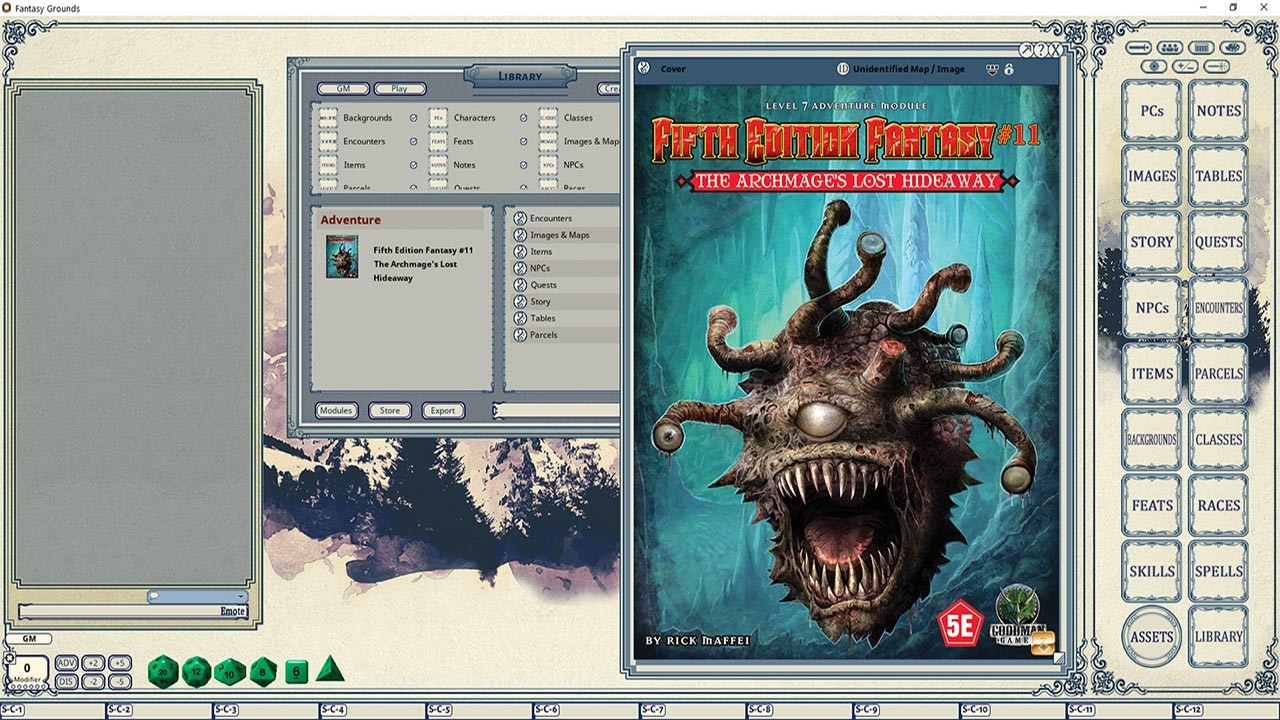1280x720 pixels.
Task: Toggle the Characters module checkbox
Action: (524, 116)
